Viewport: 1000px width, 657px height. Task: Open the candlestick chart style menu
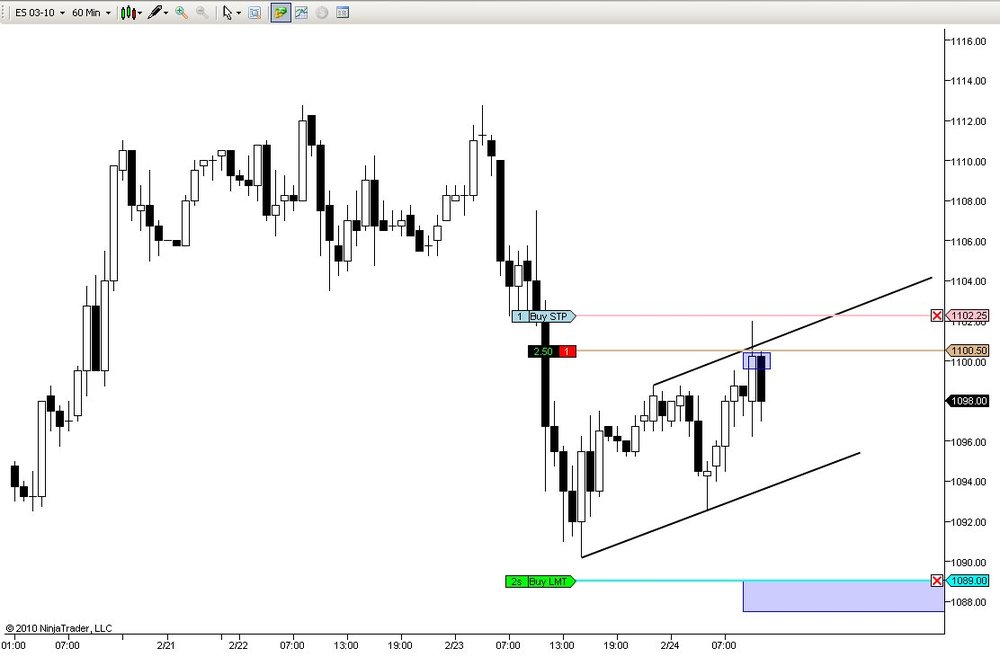pos(131,12)
